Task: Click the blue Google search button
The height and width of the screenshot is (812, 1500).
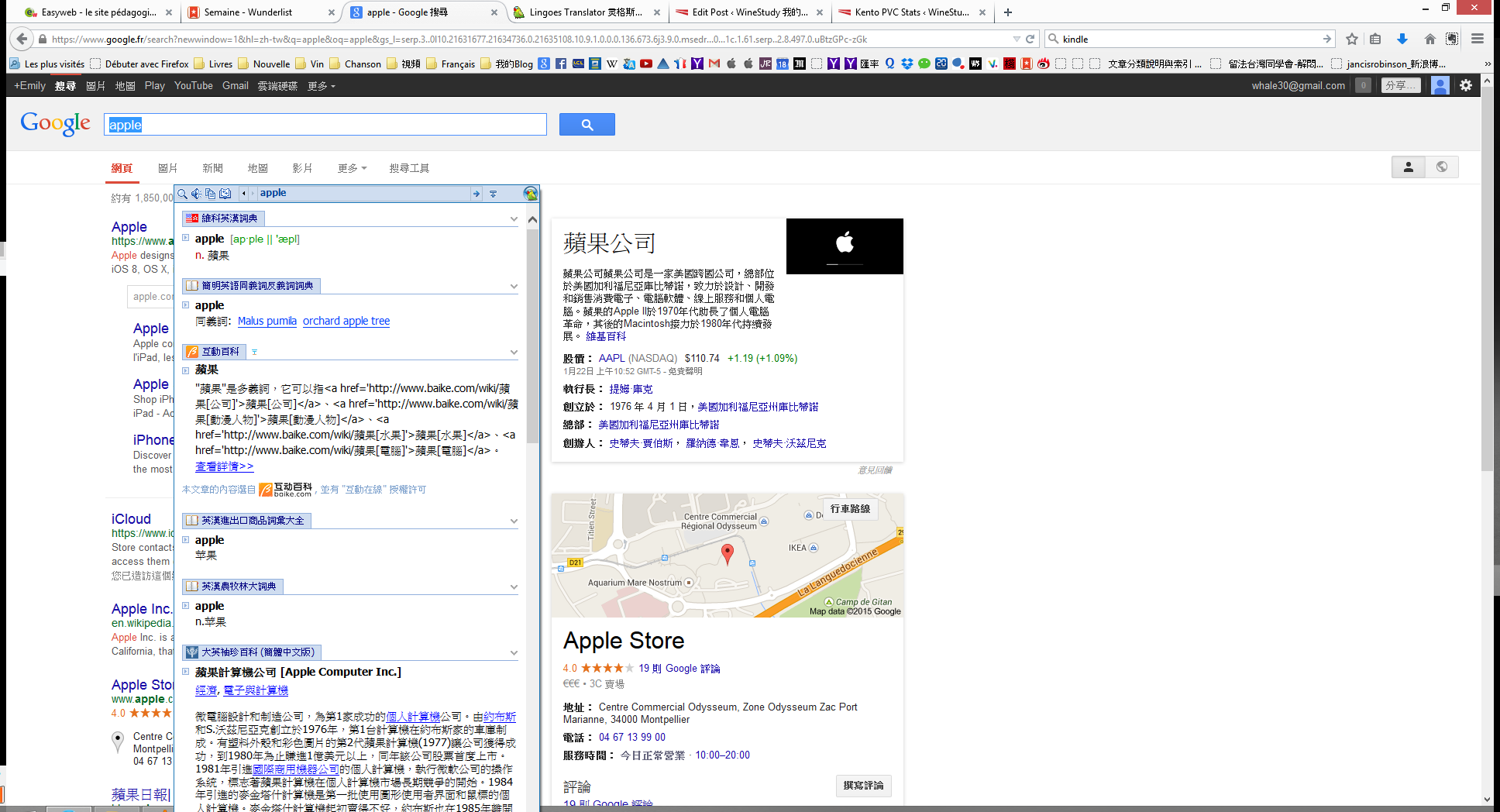Action: [587, 125]
